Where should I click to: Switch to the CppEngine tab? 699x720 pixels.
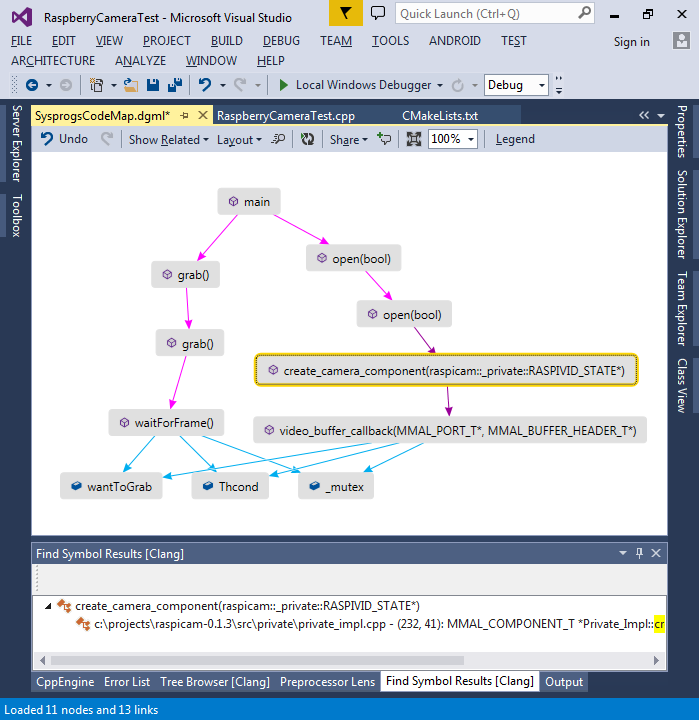pyautogui.click(x=65, y=682)
